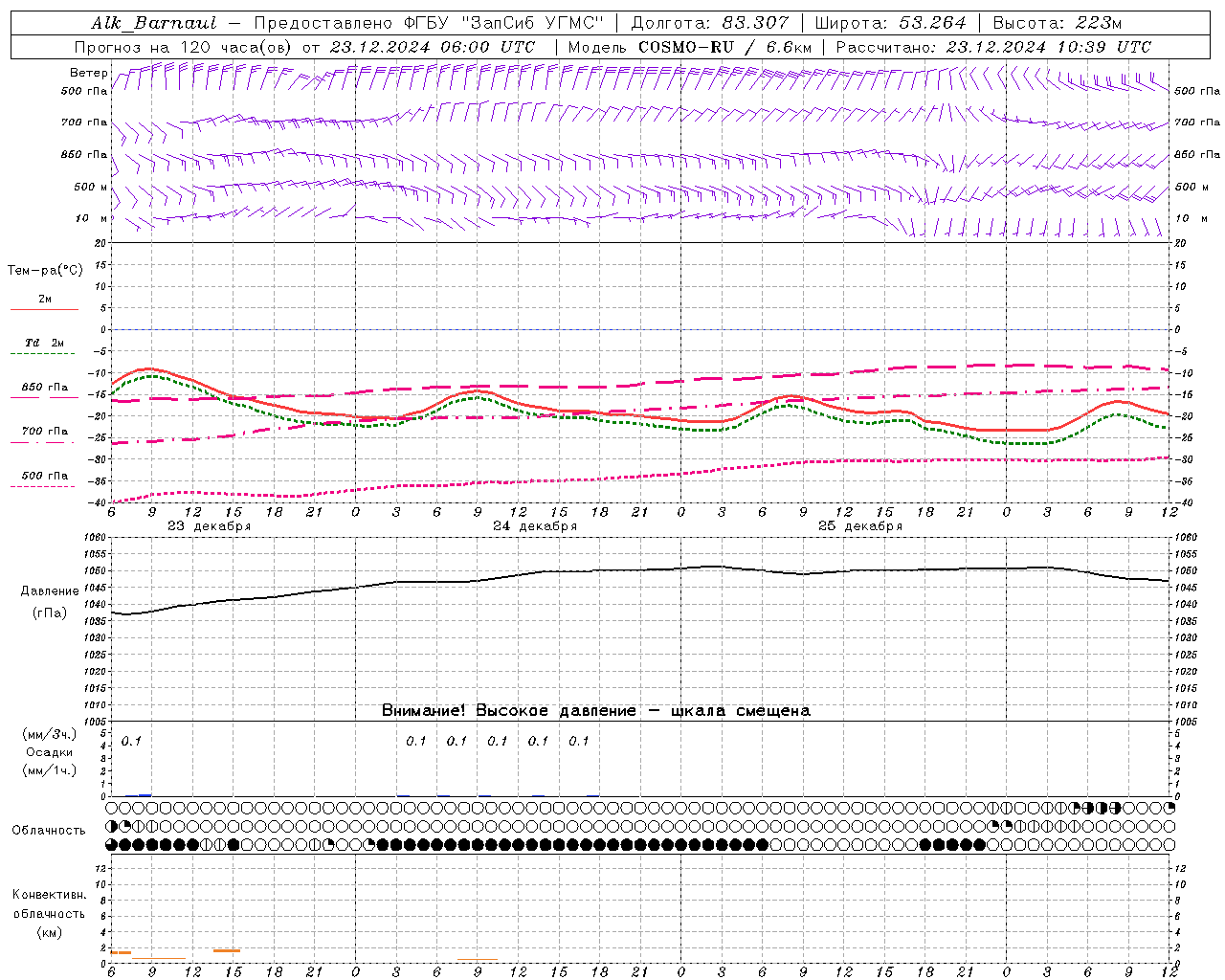Image resolution: width=1225 pixels, height=980 pixels.
Task: Select the 'Осадки' precipitation label
Action: (50, 752)
